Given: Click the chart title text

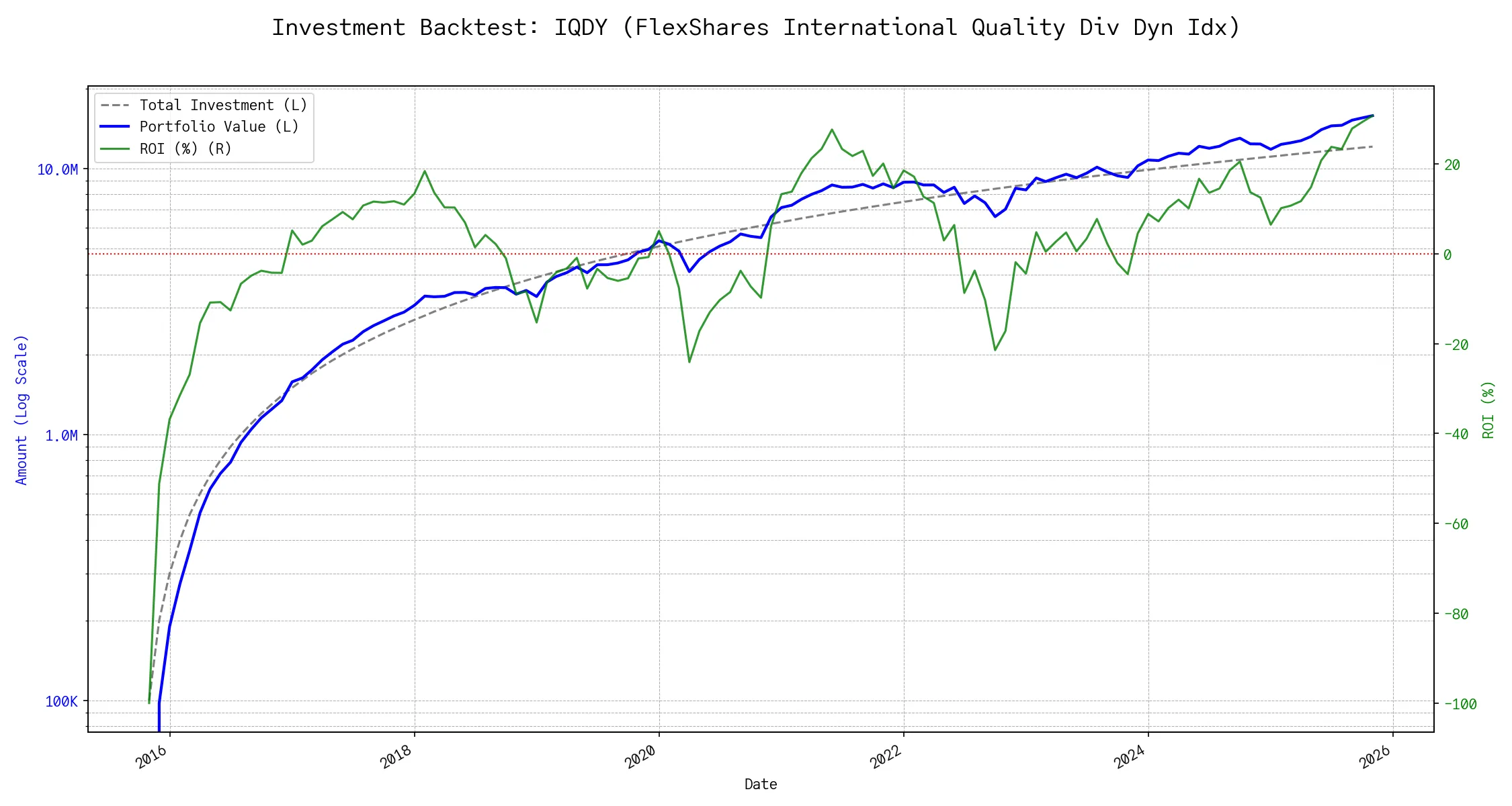Looking at the screenshot, I should [x=755, y=28].
